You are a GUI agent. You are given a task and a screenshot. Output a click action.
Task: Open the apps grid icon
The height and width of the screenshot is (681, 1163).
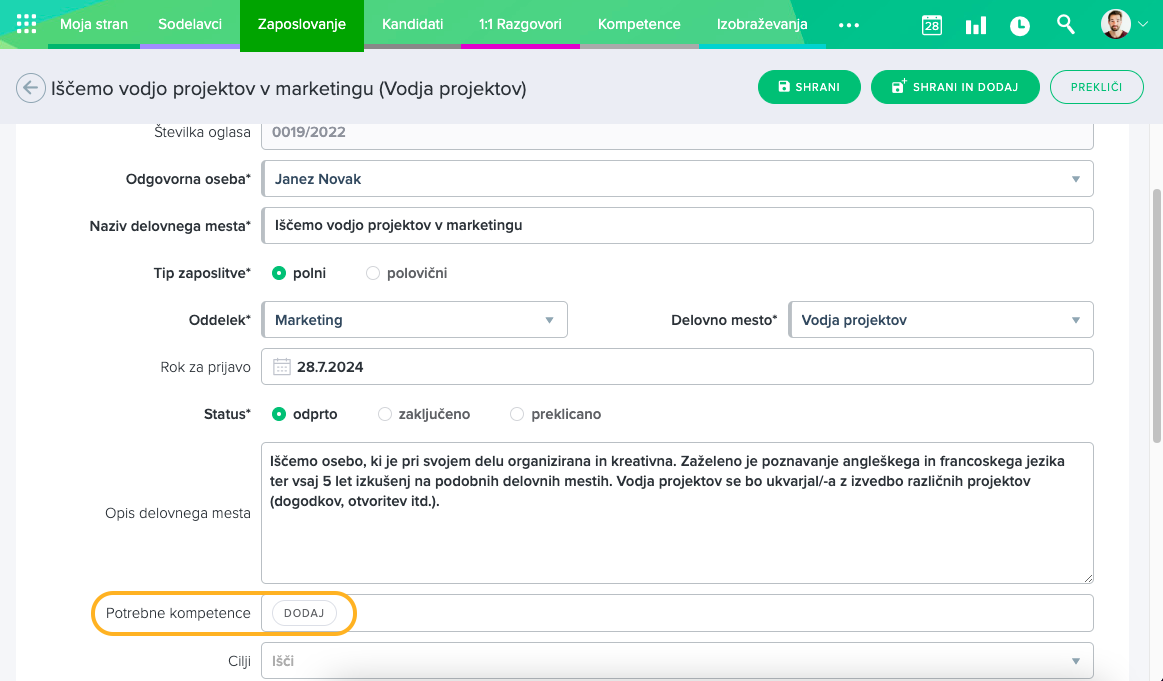pos(25,24)
